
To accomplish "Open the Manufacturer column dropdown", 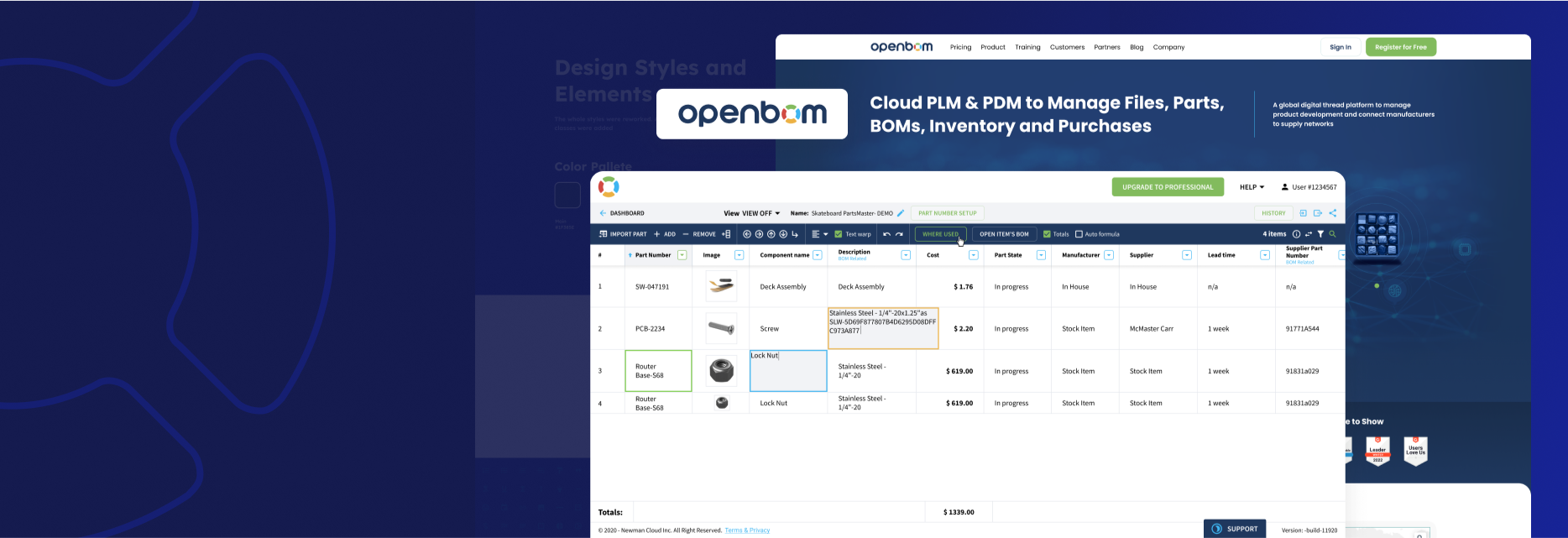I will click(x=1109, y=255).
